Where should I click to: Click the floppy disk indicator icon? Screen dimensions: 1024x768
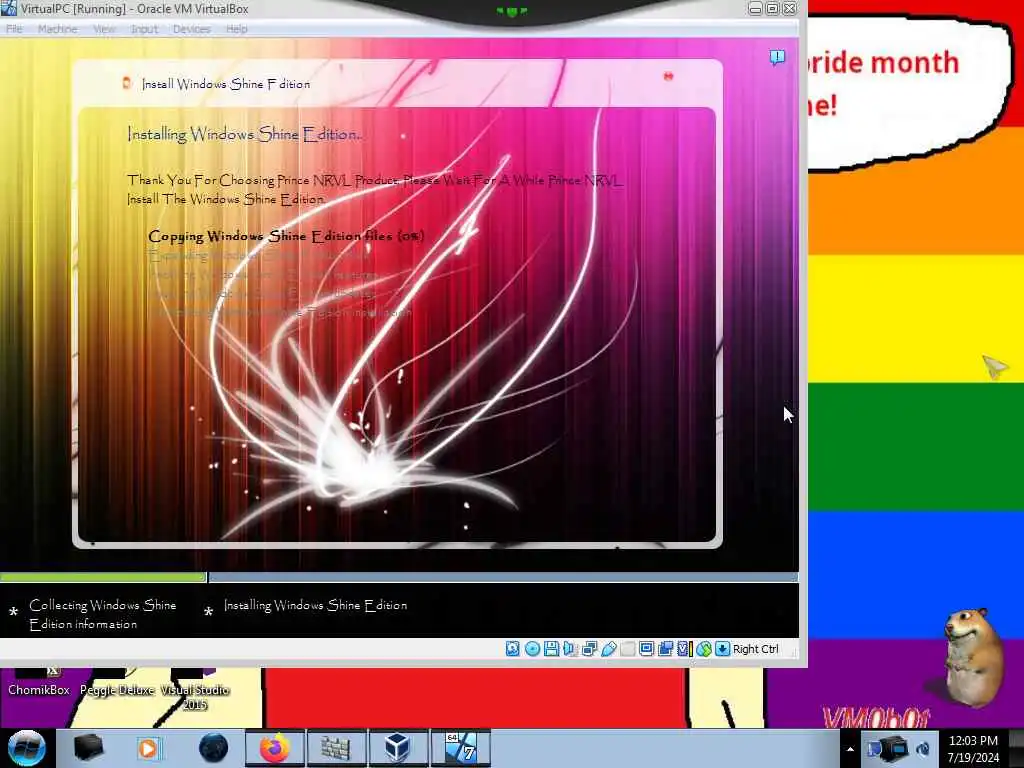pyautogui.click(x=551, y=648)
